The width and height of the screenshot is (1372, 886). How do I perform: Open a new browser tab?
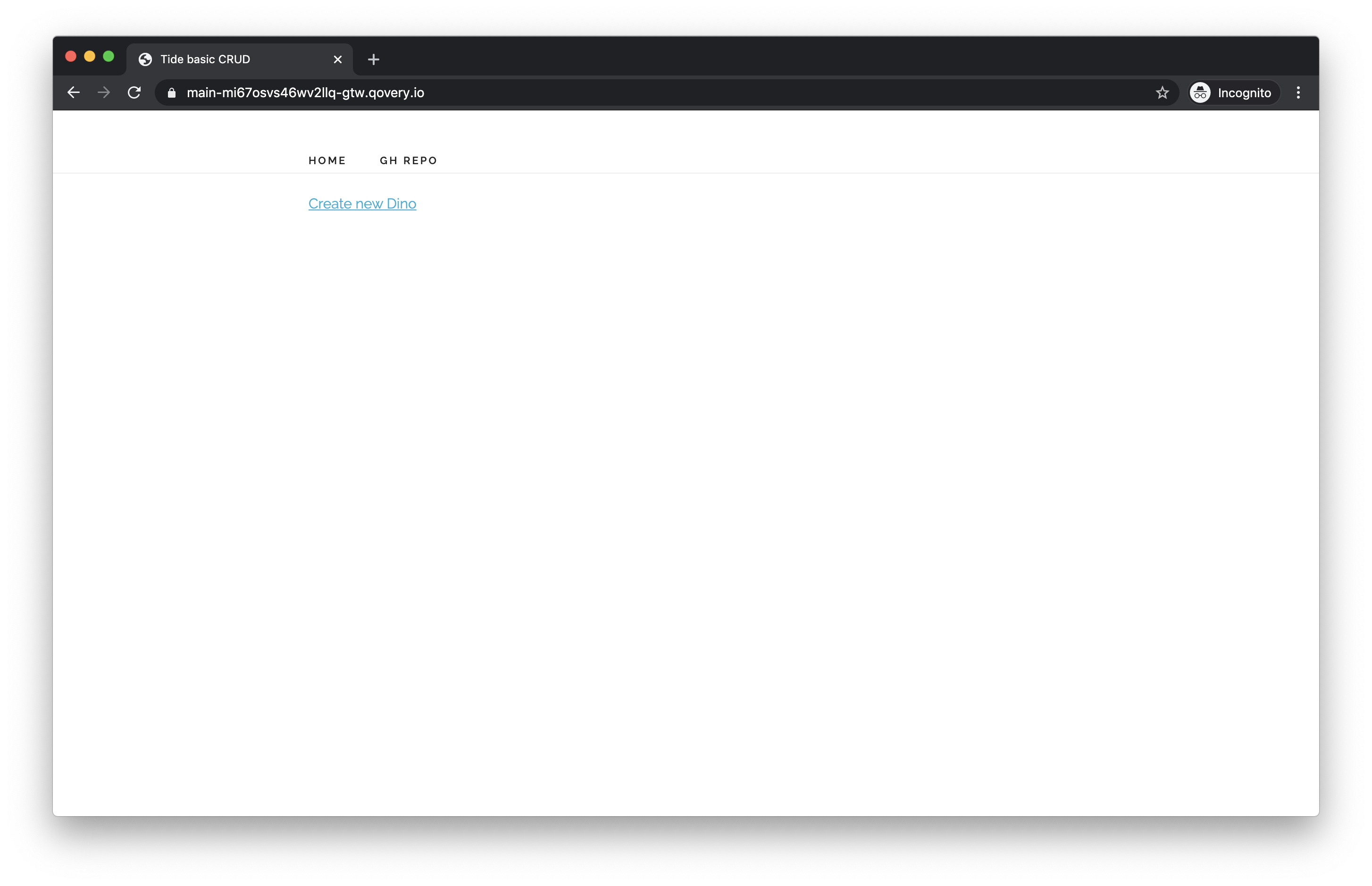(373, 59)
